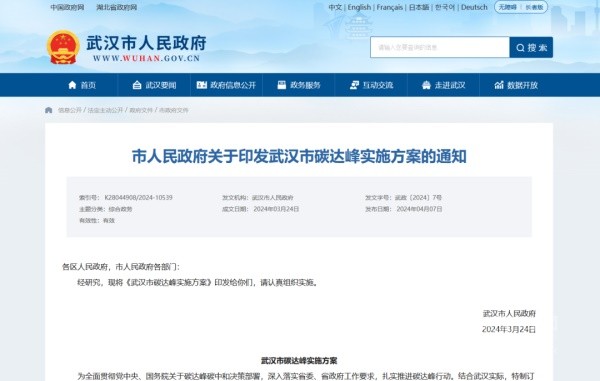Click the WWW.WUHAN.GOV.CN text
Screen dimensions: 600x381
[x=146, y=59]
